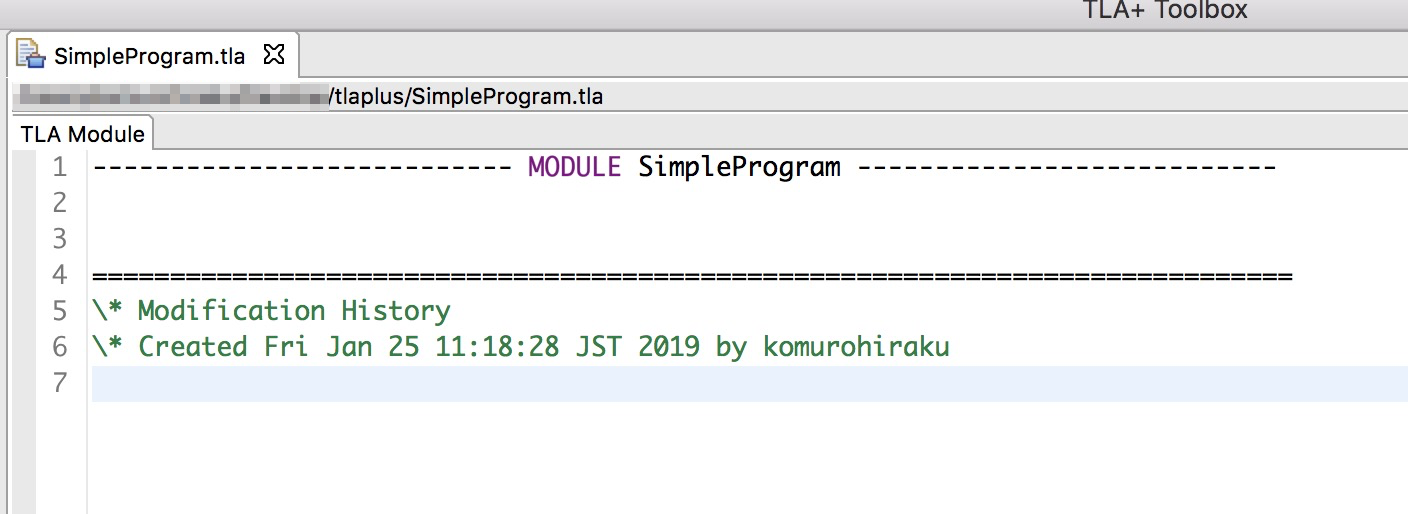Click the username komurohiraku in line 6
This screenshot has width=1408, height=514.
[x=856, y=347]
